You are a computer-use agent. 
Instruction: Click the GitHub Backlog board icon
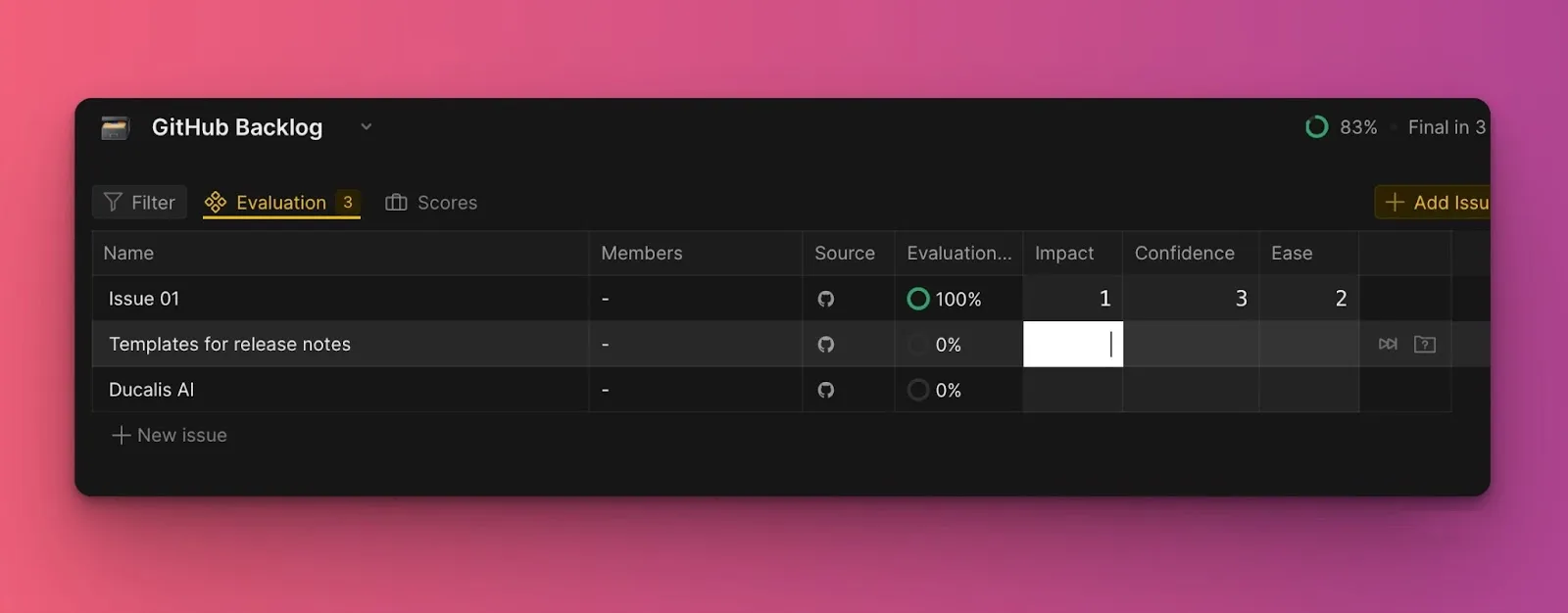(x=116, y=127)
